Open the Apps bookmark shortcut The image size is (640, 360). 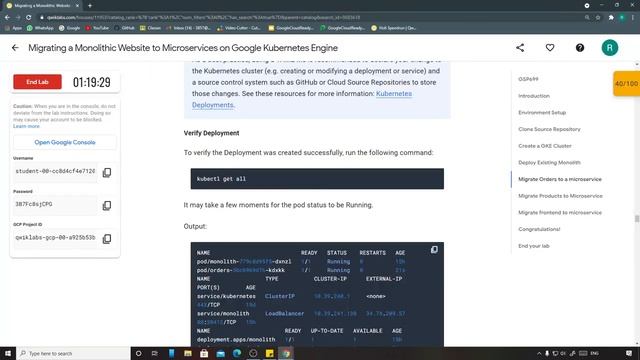13,28
